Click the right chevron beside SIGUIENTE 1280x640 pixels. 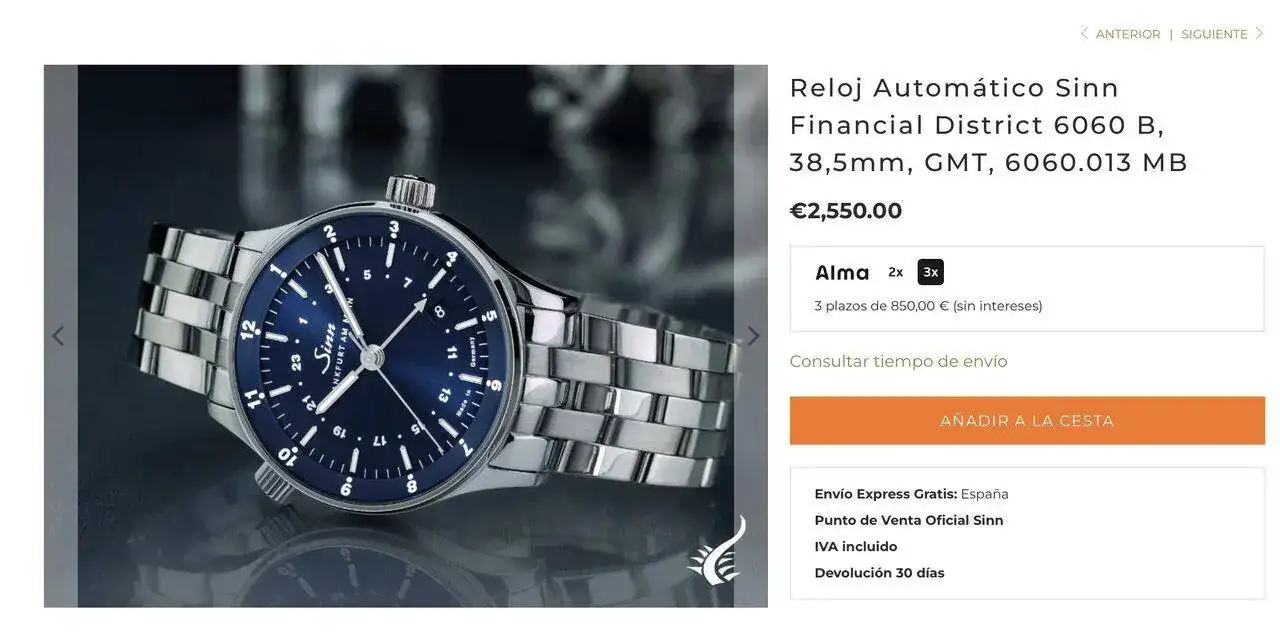(1259, 33)
